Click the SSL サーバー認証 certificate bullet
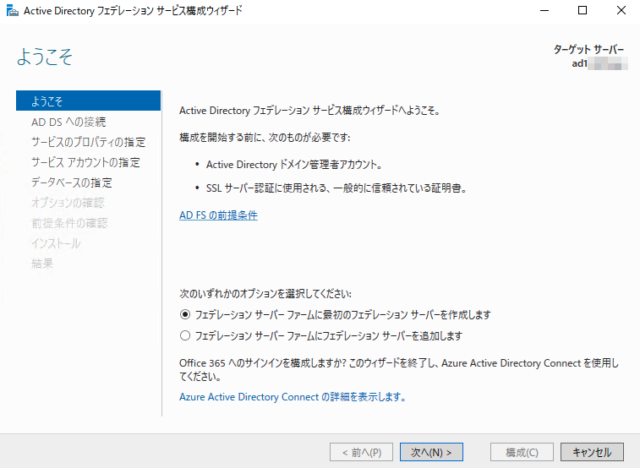The width and height of the screenshot is (640, 468). tap(336, 188)
